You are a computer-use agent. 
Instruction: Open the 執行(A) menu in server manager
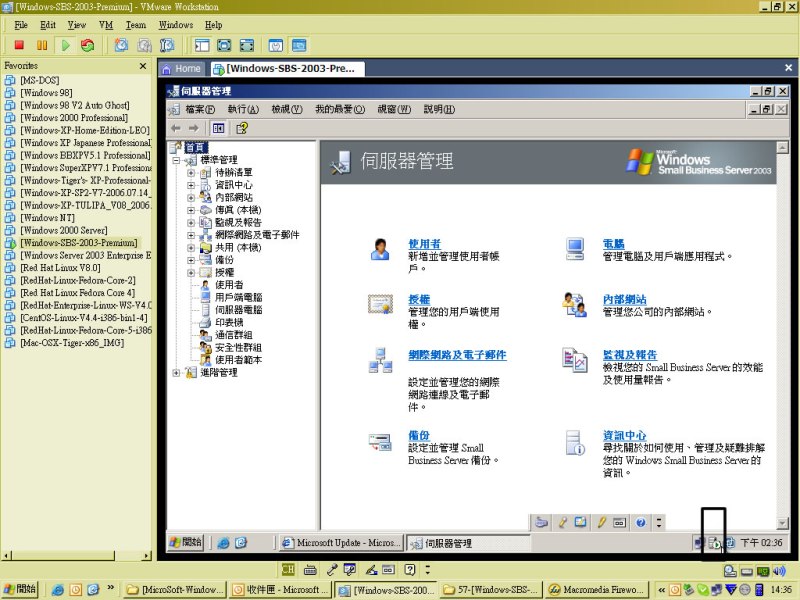tap(243, 109)
